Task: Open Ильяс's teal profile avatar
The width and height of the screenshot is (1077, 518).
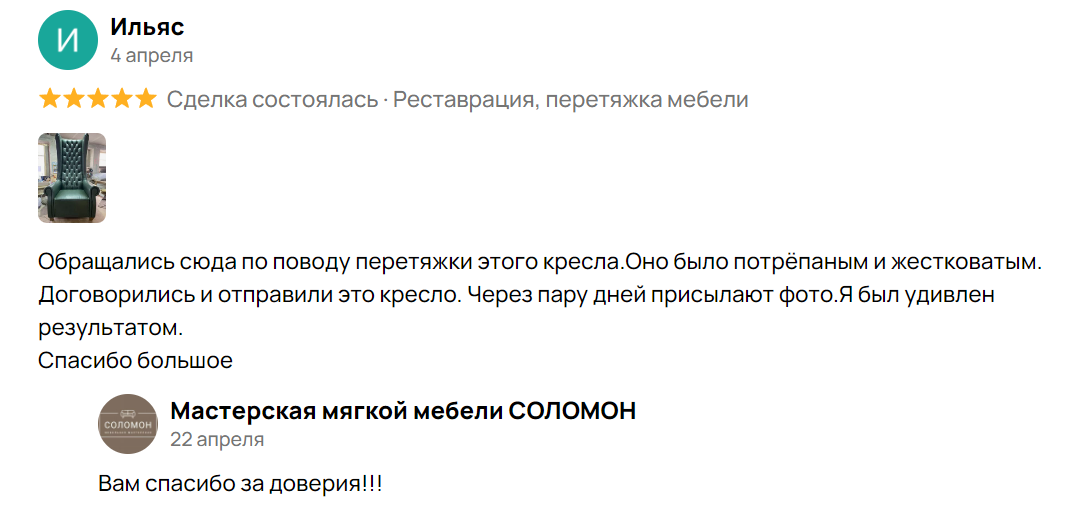Action: point(67,40)
